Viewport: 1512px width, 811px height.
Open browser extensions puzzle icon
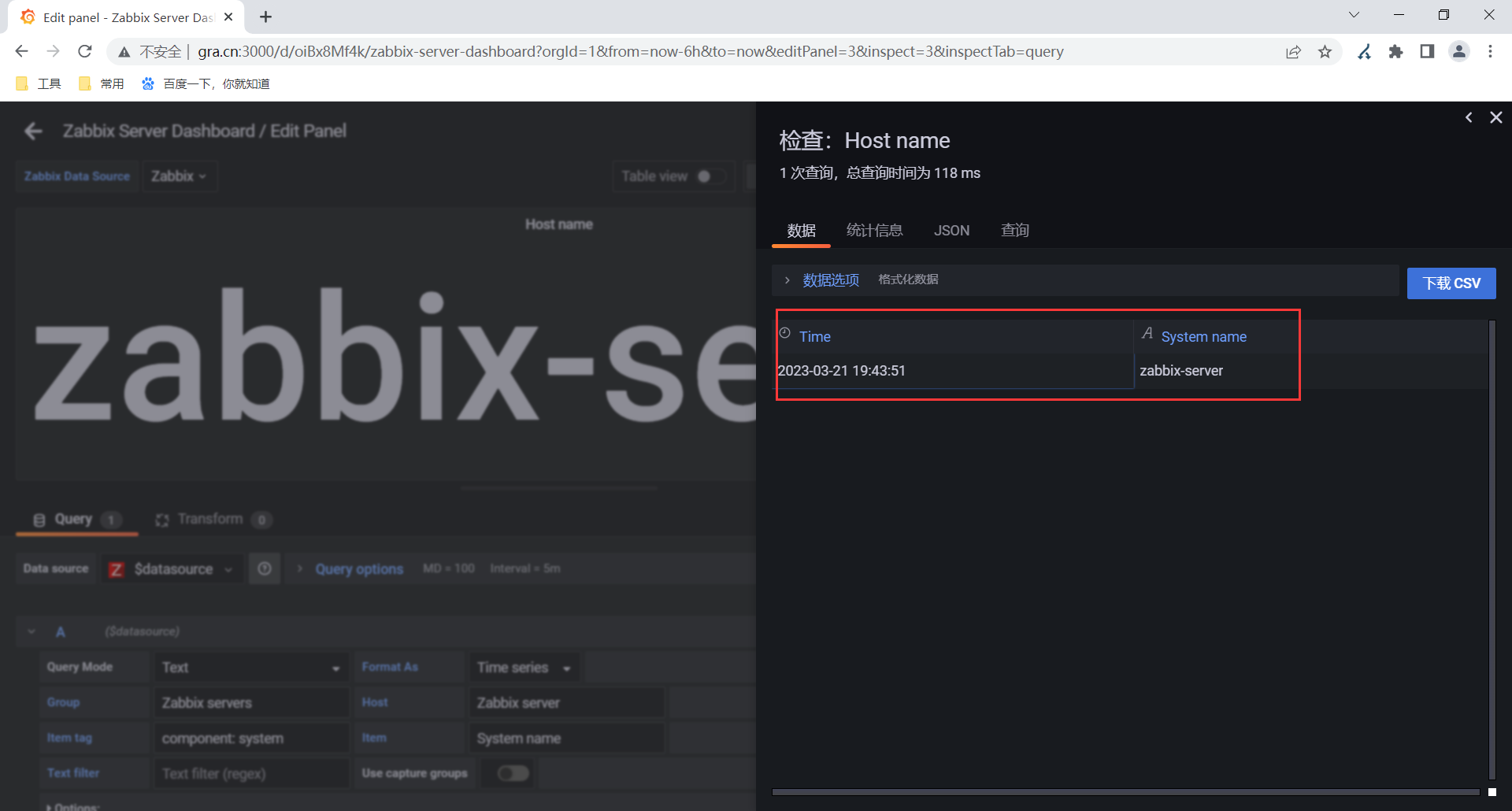coord(1395,51)
